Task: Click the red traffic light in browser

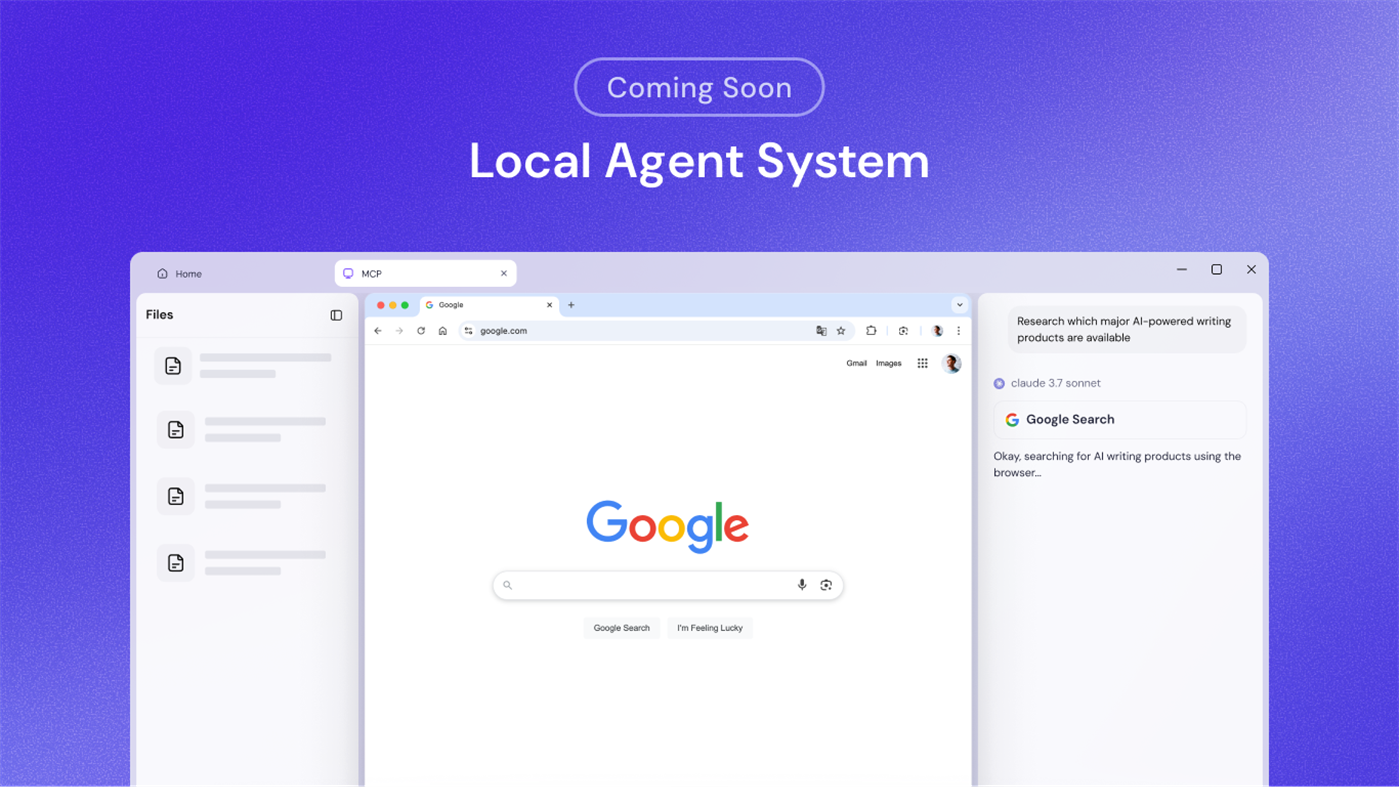Action: [x=381, y=305]
